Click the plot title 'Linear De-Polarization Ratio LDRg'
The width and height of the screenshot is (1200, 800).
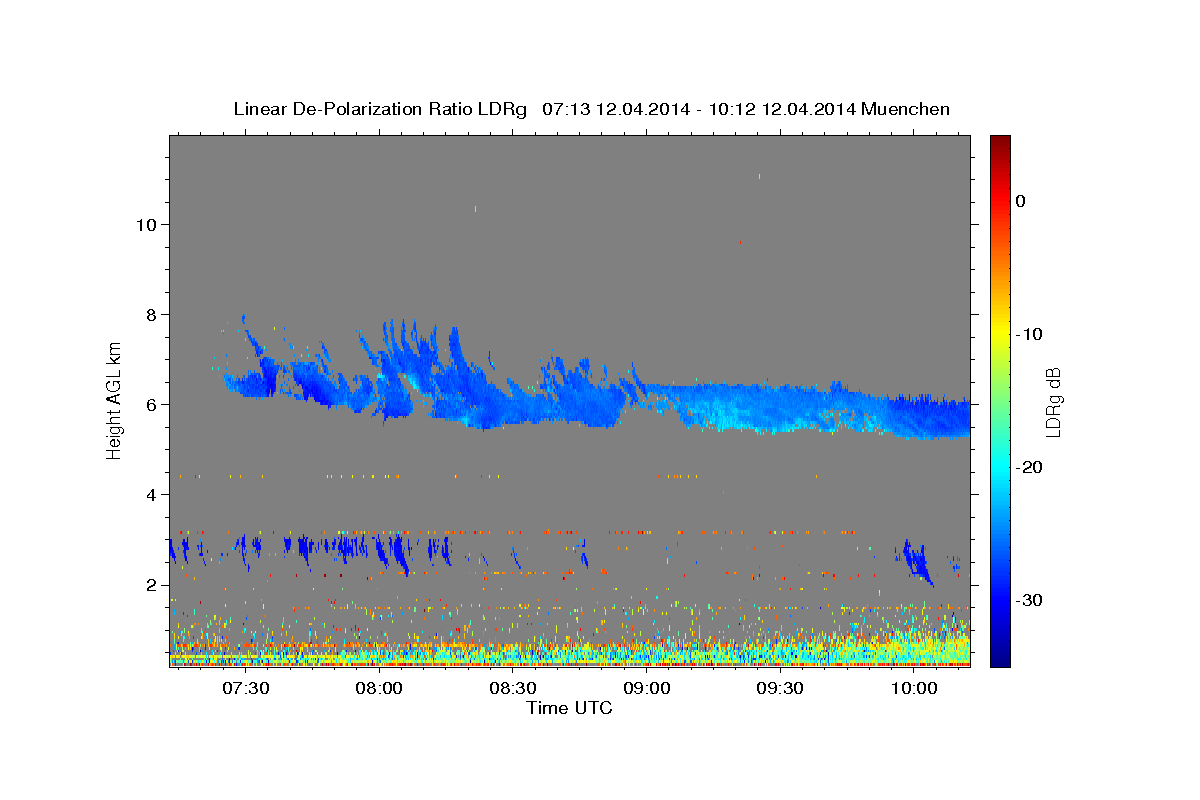379,109
